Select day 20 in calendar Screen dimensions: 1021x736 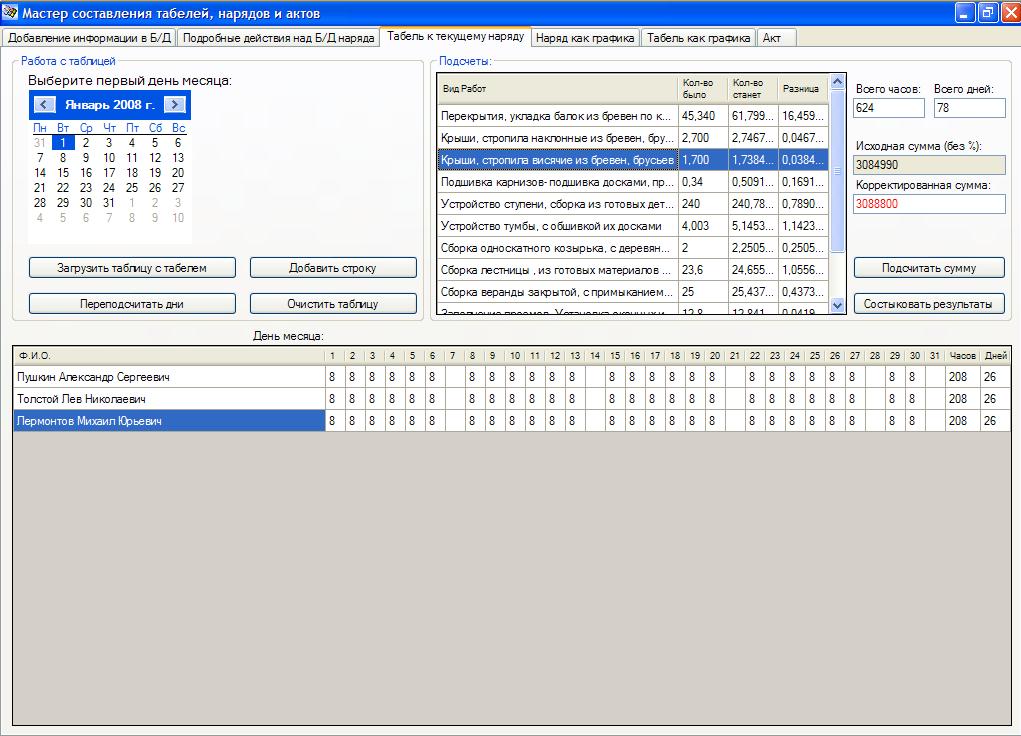(178, 173)
